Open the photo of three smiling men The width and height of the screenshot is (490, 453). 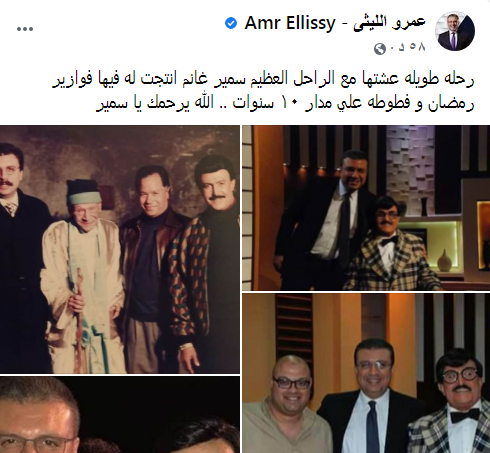tap(366, 373)
